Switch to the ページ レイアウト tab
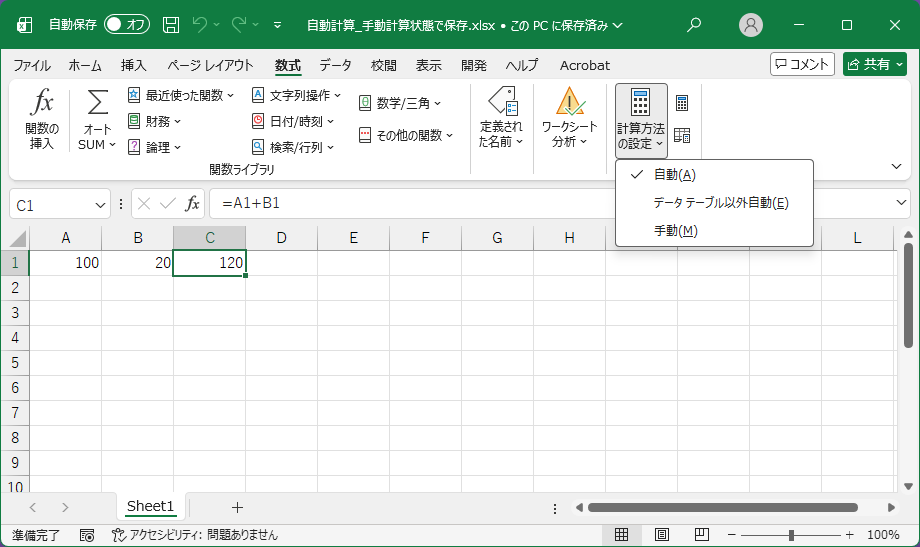The width and height of the screenshot is (920, 547). [210, 65]
